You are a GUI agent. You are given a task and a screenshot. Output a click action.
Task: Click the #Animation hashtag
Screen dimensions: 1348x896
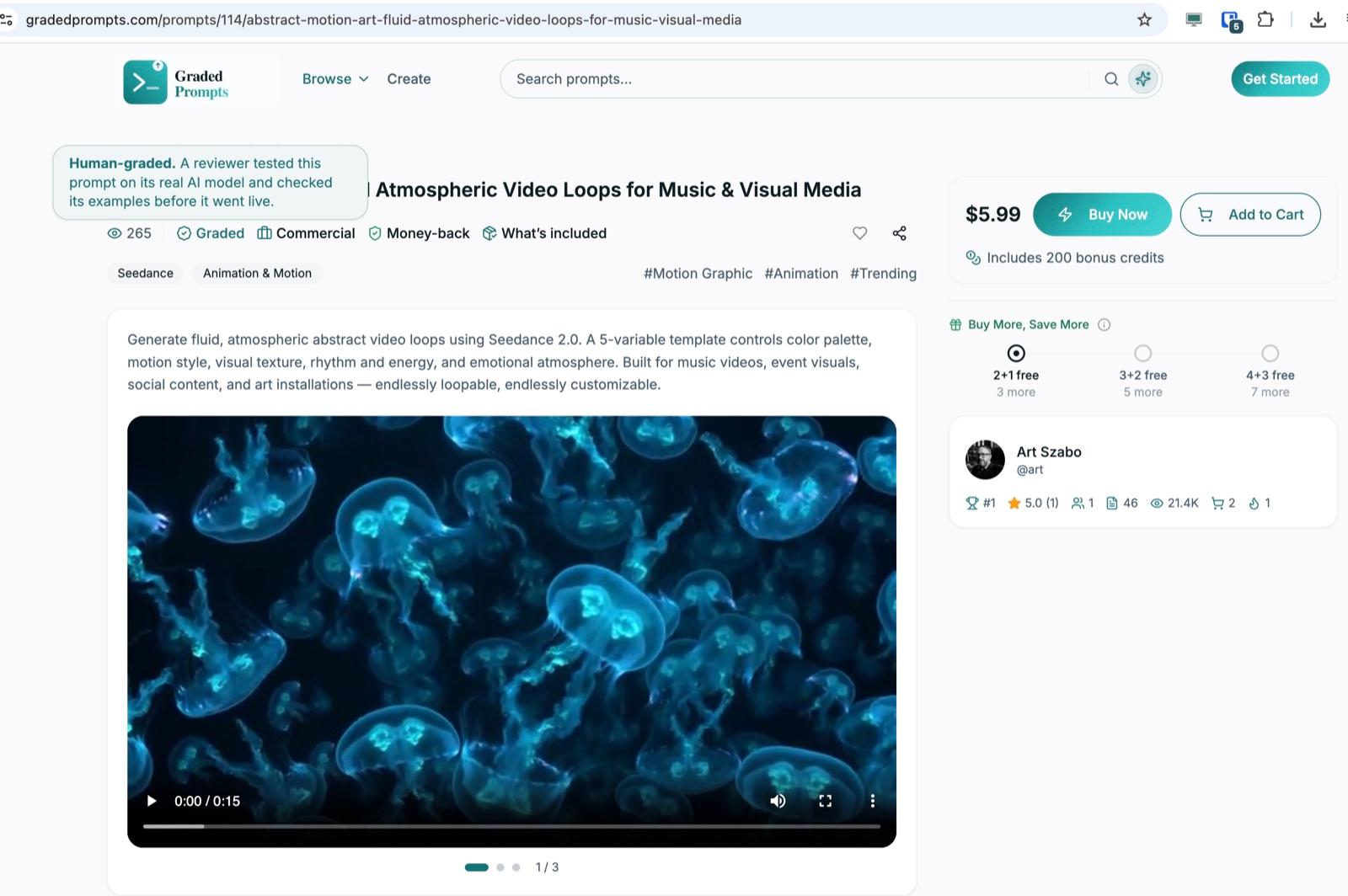coord(801,273)
